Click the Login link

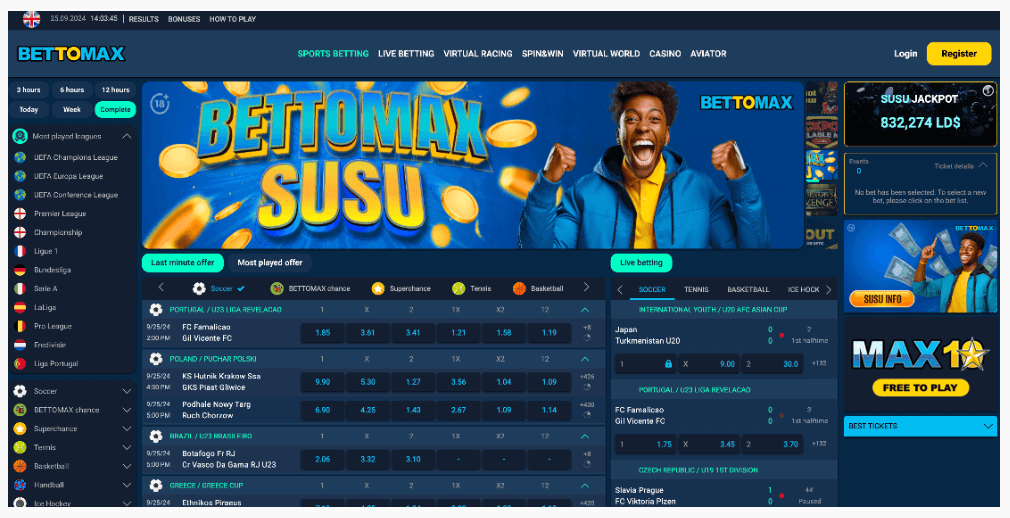tap(905, 53)
